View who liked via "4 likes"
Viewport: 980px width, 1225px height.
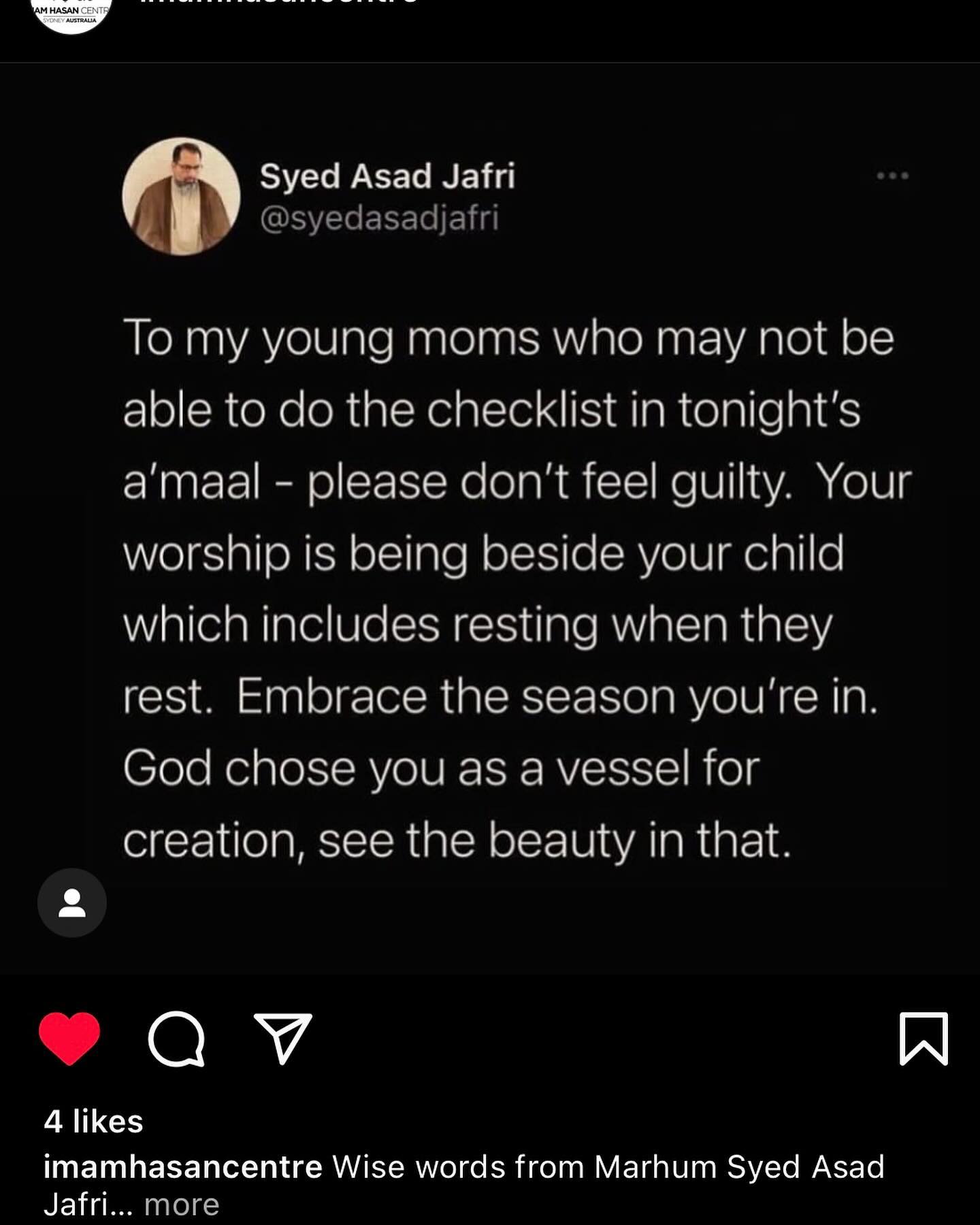click(x=93, y=1122)
